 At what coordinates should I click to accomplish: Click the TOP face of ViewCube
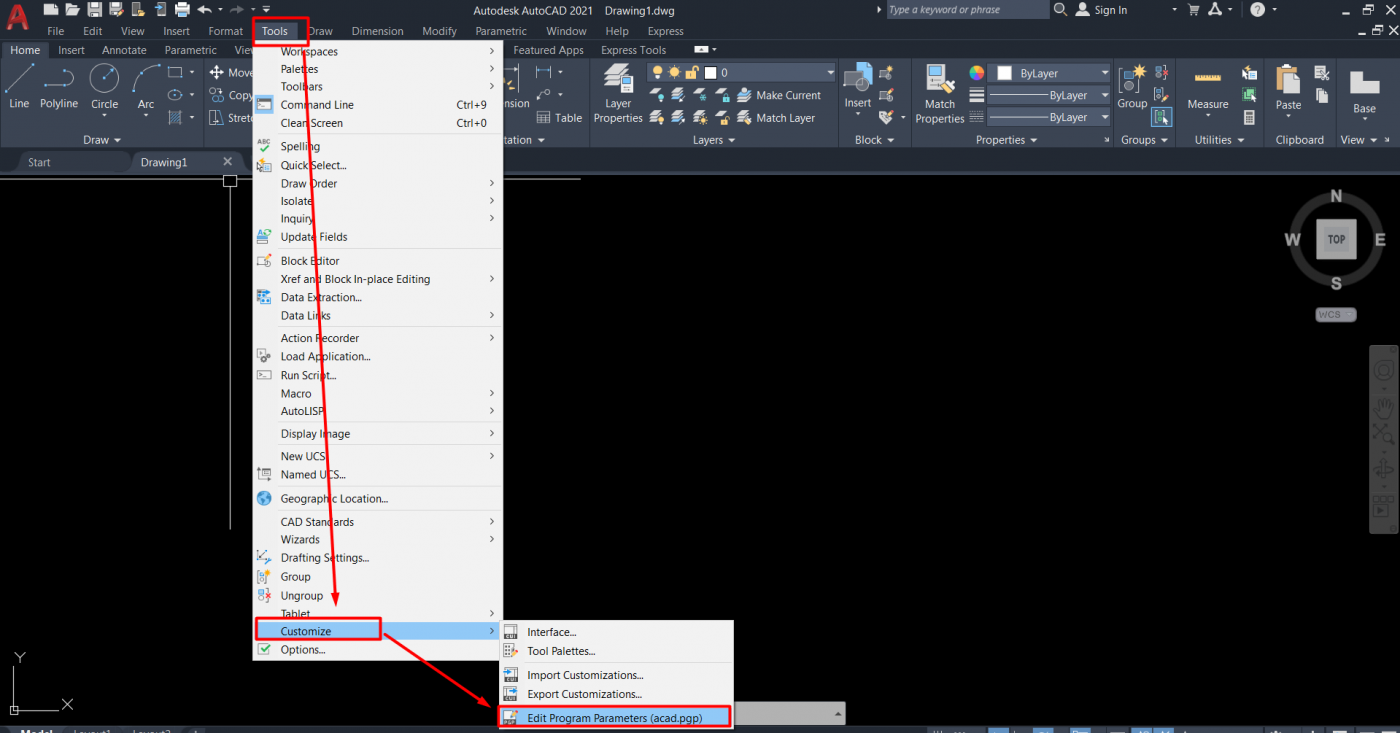pos(1336,240)
